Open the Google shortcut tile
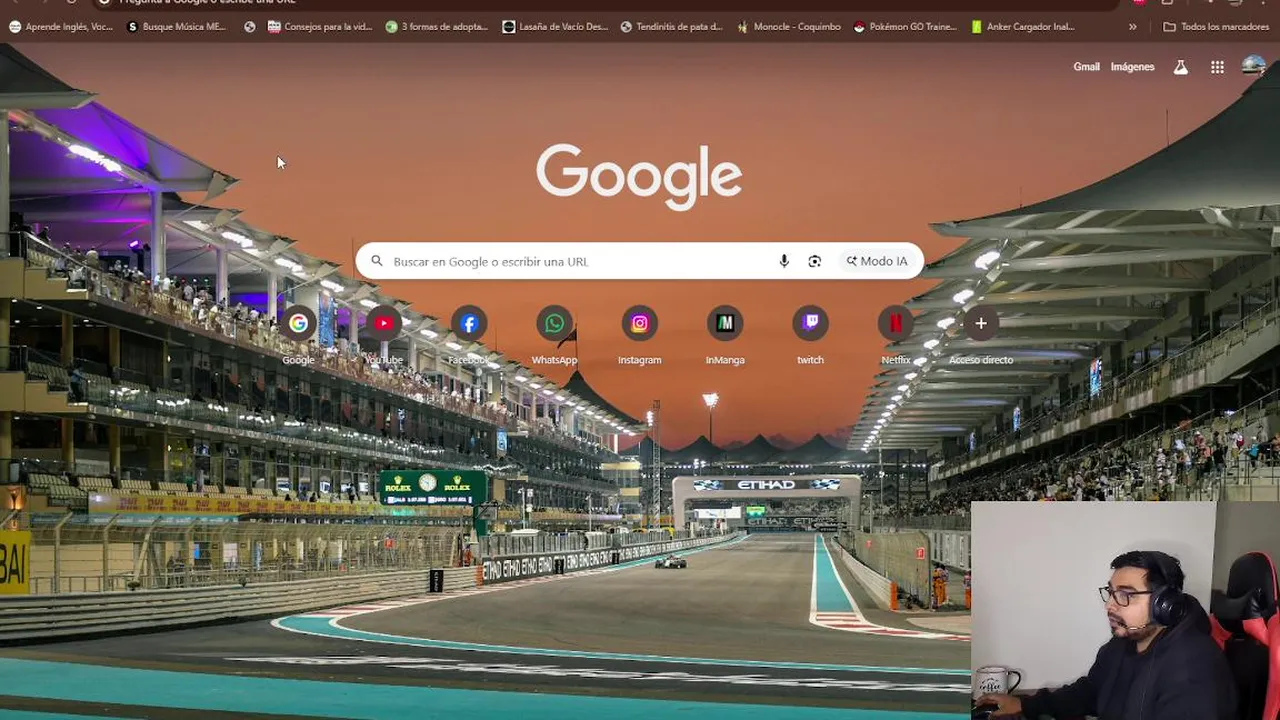The image size is (1280, 720). (298, 335)
